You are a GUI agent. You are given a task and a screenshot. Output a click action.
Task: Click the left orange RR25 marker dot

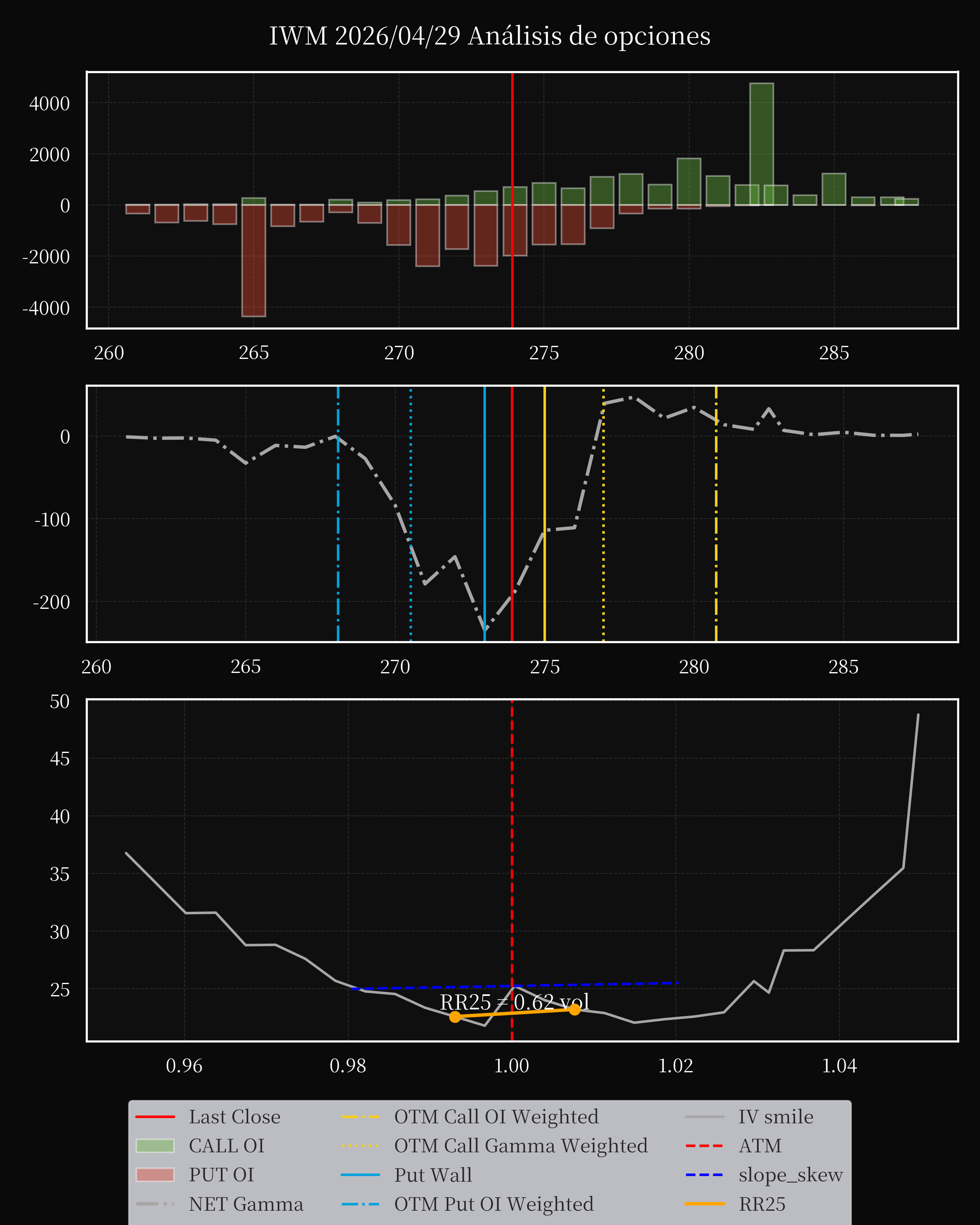tap(455, 1017)
